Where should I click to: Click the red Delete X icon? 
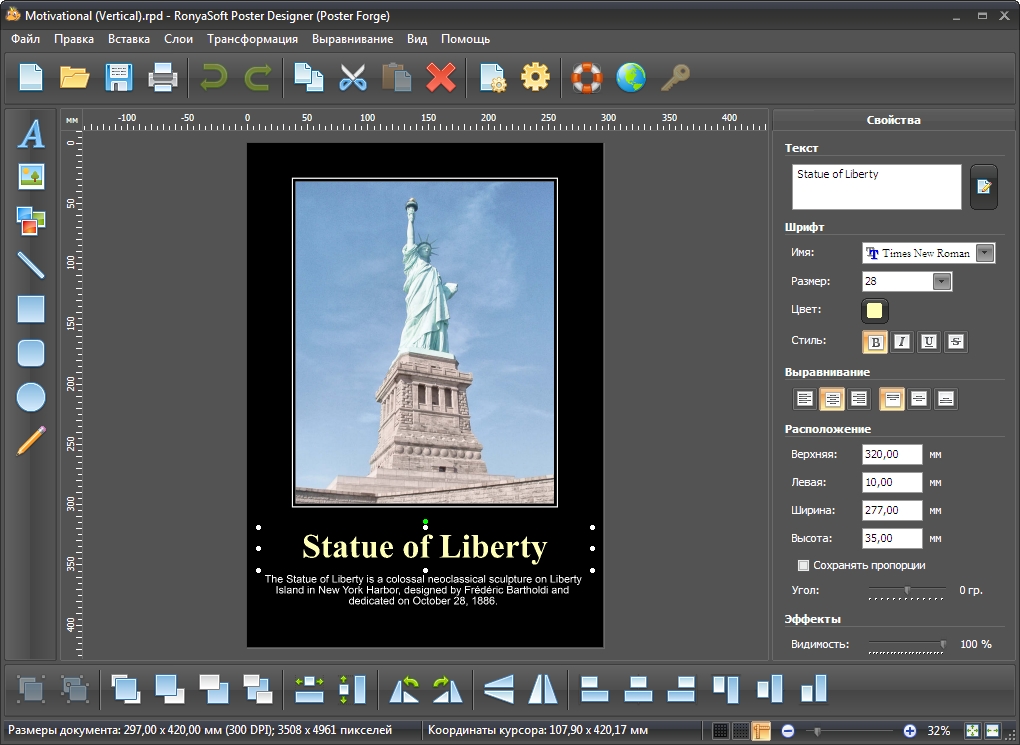coord(441,77)
